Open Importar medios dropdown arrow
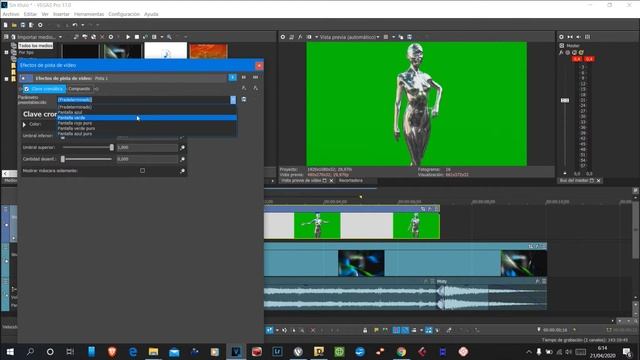 (60, 37)
